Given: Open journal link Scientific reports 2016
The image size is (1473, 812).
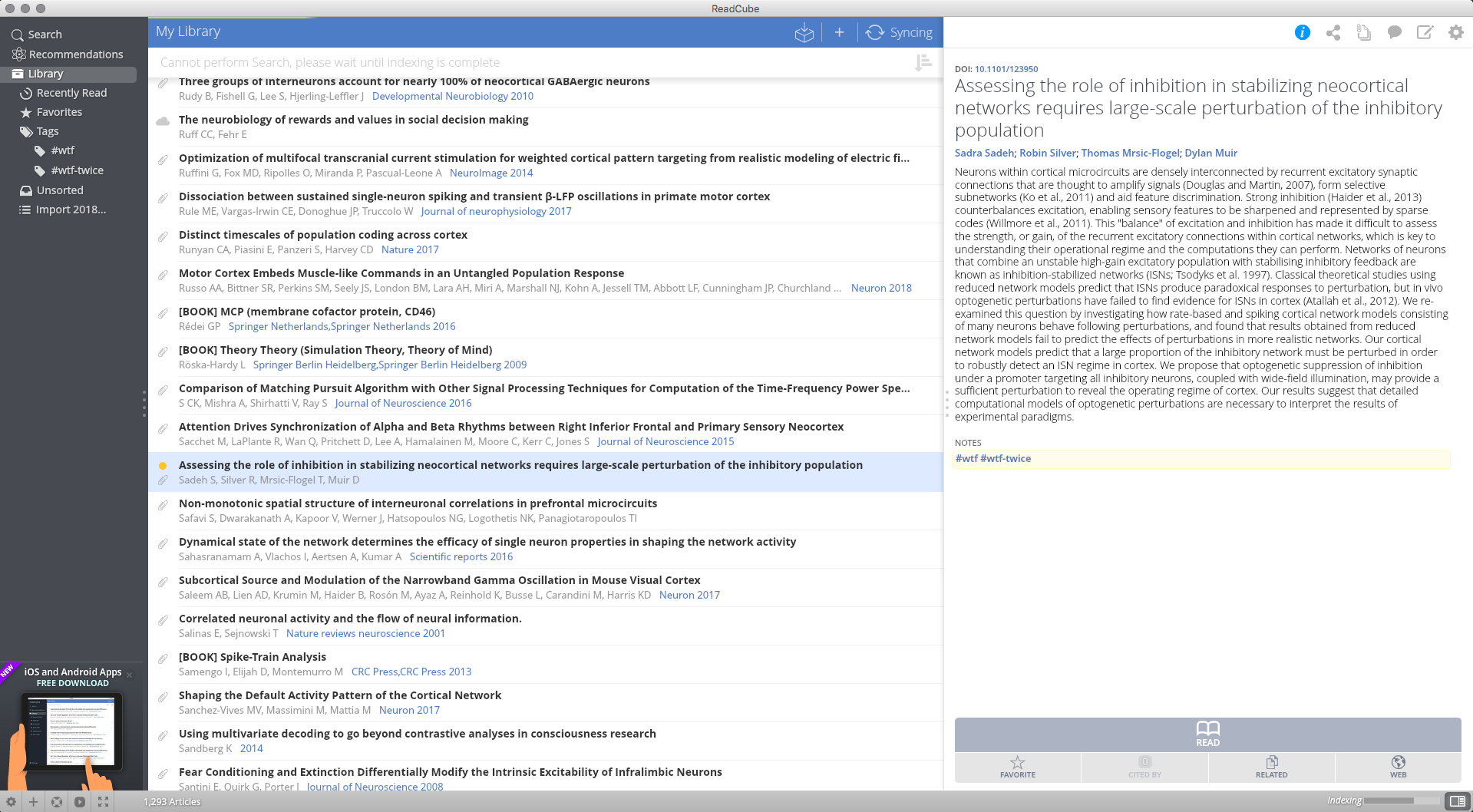Looking at the screenshot, I should [x=461, y=556].
